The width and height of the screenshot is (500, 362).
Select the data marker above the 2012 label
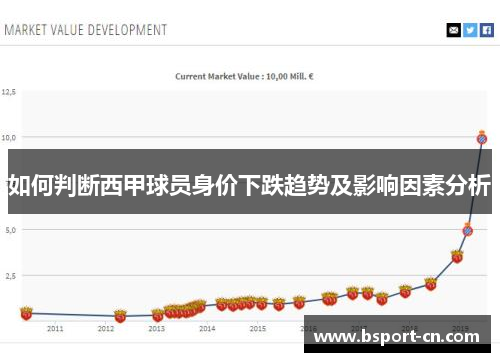point(120,316)
